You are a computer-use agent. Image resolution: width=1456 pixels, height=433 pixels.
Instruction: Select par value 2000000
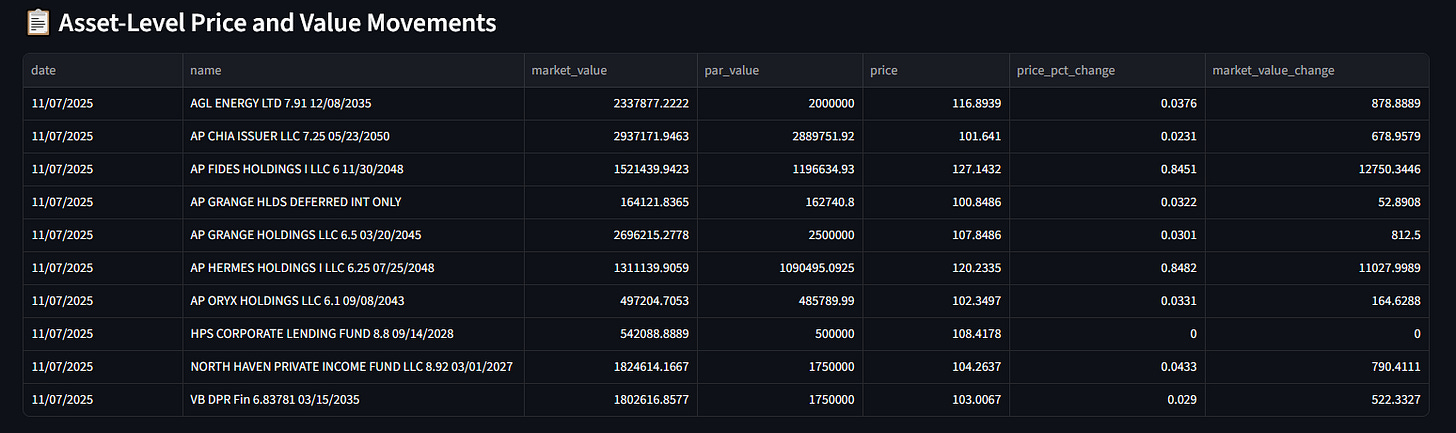780,103
